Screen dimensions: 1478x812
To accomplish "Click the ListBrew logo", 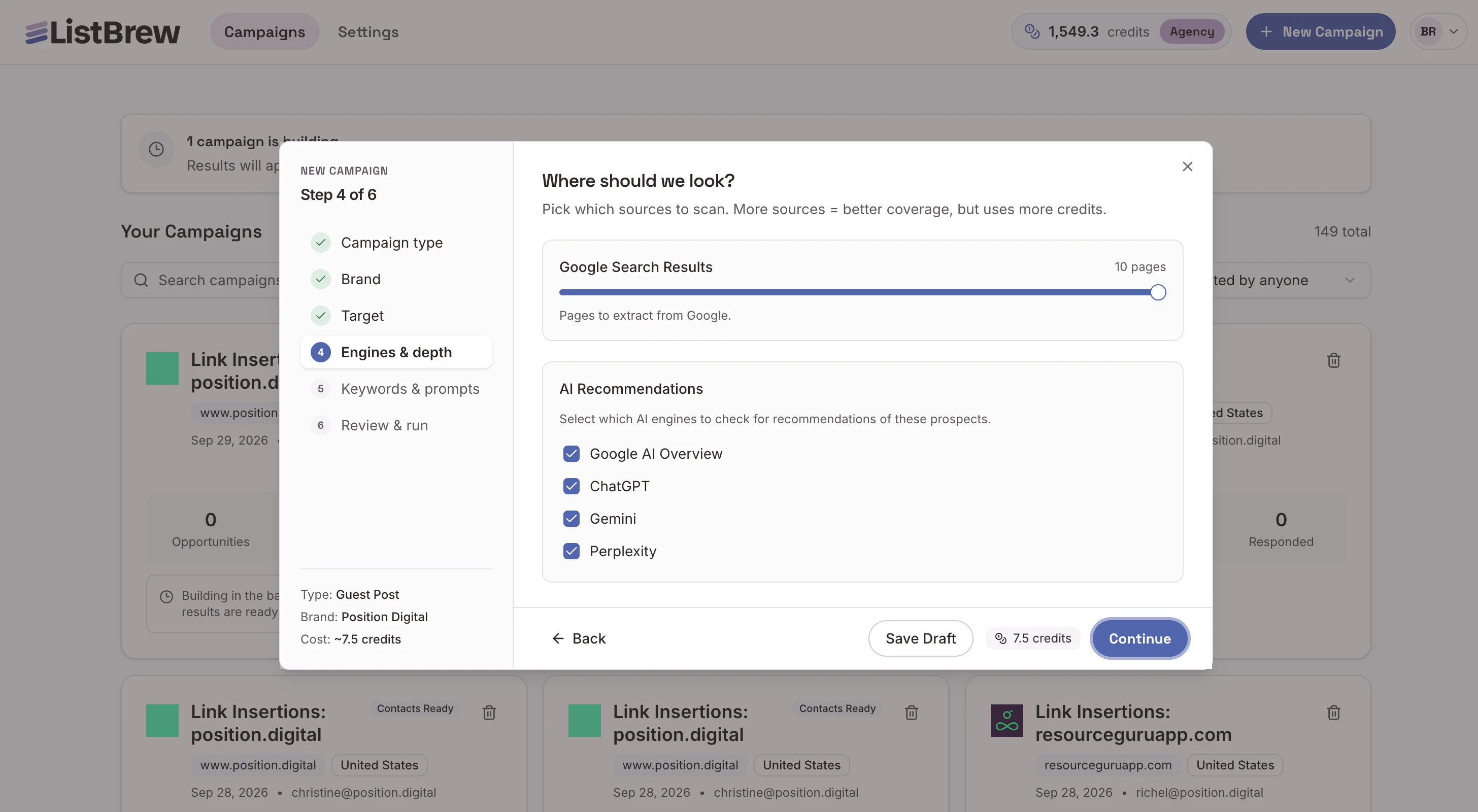I will pos(102,31).
